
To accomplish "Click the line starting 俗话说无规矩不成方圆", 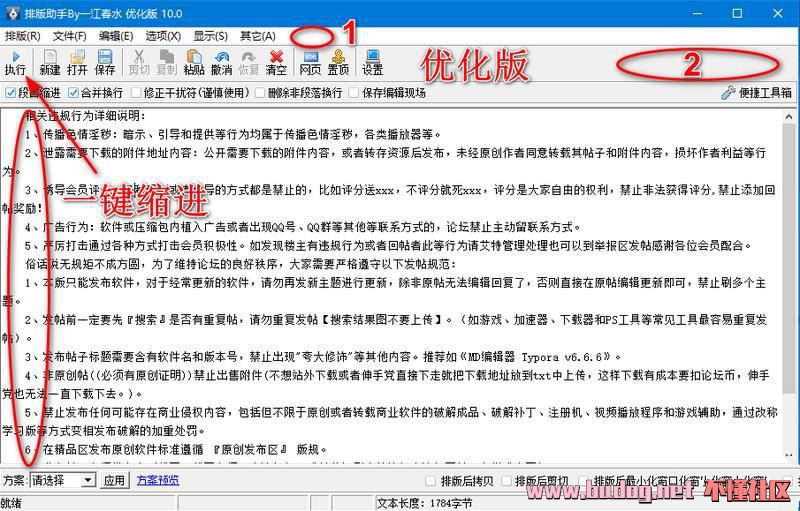I will point(240,264).
